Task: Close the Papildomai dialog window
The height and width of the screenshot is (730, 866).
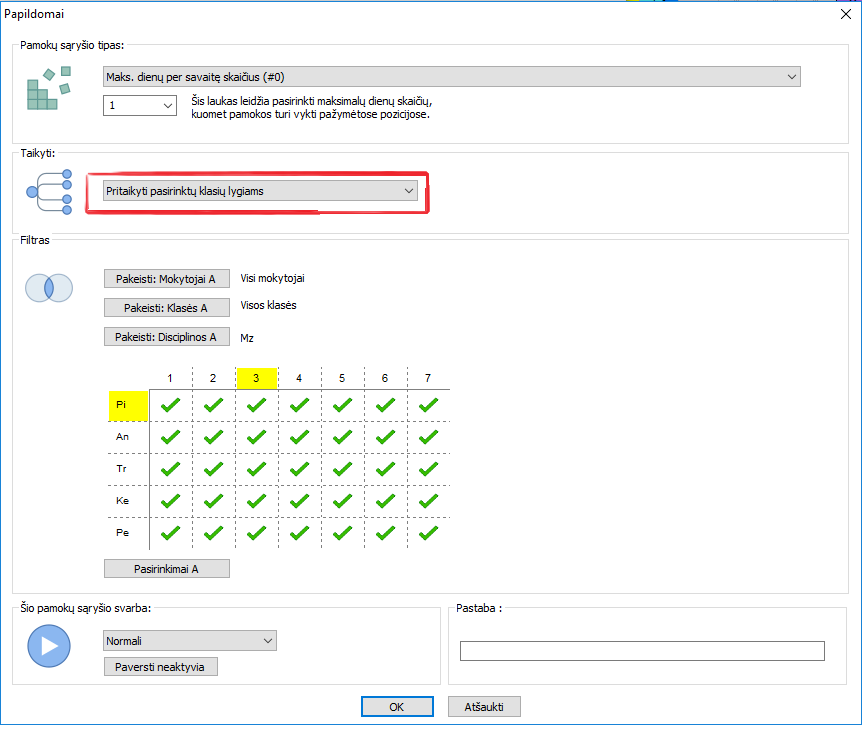Action: pyautogui.click(x=845, y=12)
